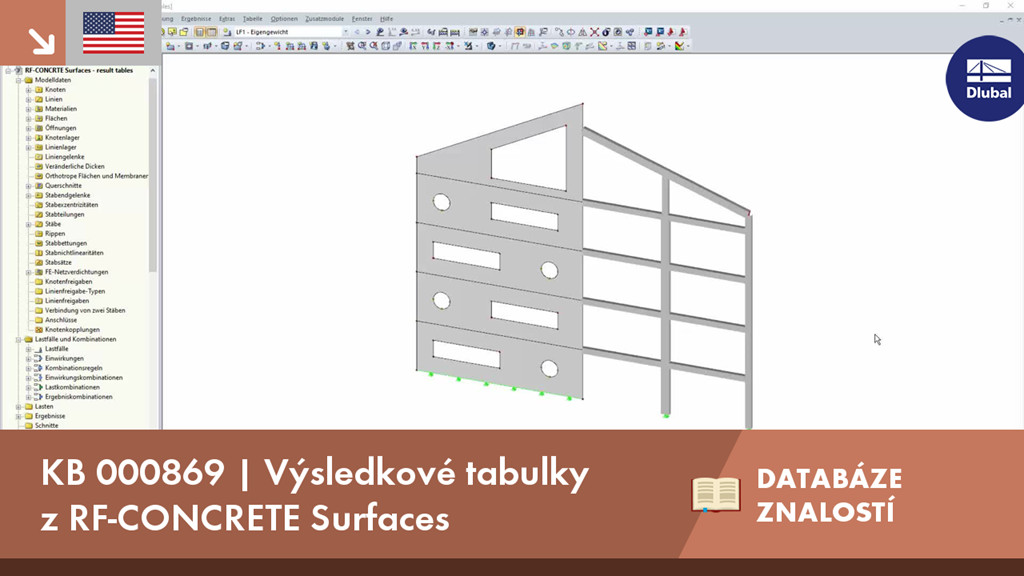Expand the Ergebnisse tree node
This screenshot has height=576, width=1024.
pos(18,416)
